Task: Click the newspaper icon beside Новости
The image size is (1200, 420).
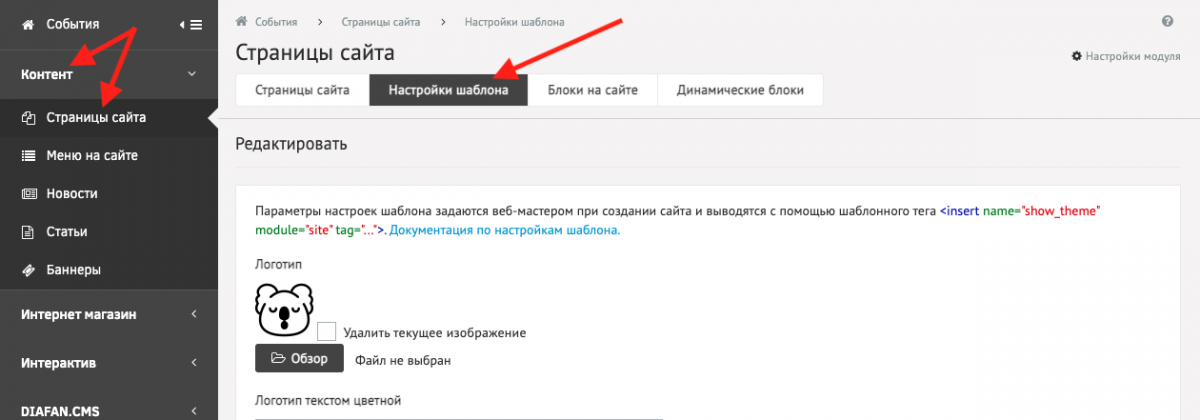Action: (x=28, y=193)
